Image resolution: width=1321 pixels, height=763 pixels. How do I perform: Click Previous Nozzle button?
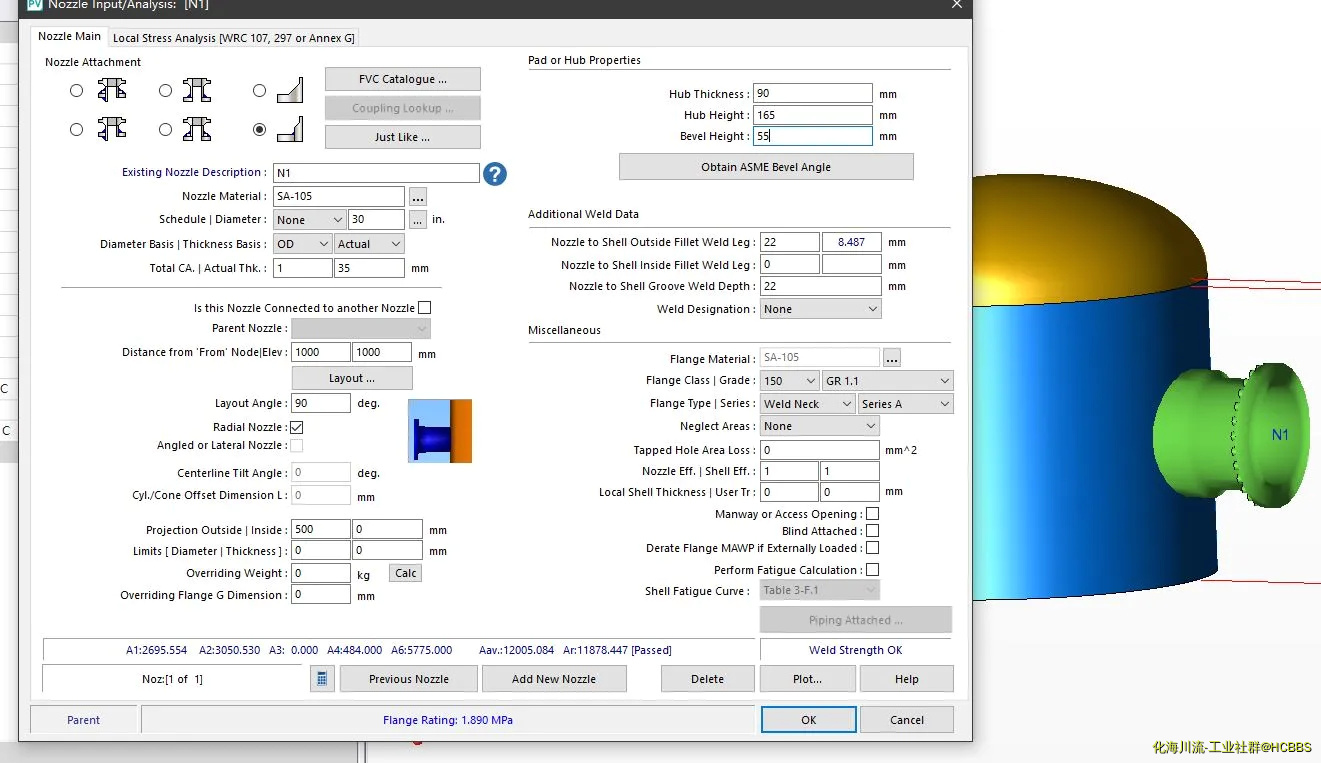pos(409,679)
